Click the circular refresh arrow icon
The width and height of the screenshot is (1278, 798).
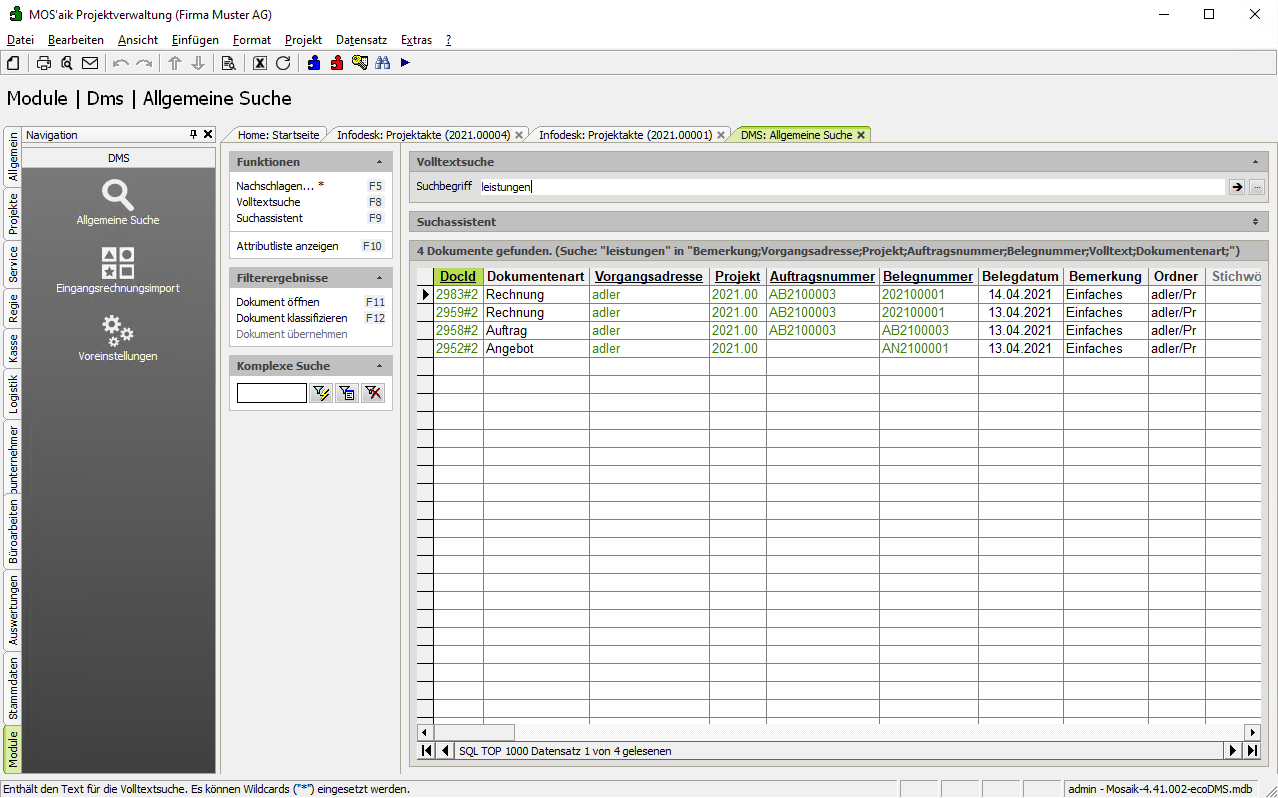pos(283,63)
